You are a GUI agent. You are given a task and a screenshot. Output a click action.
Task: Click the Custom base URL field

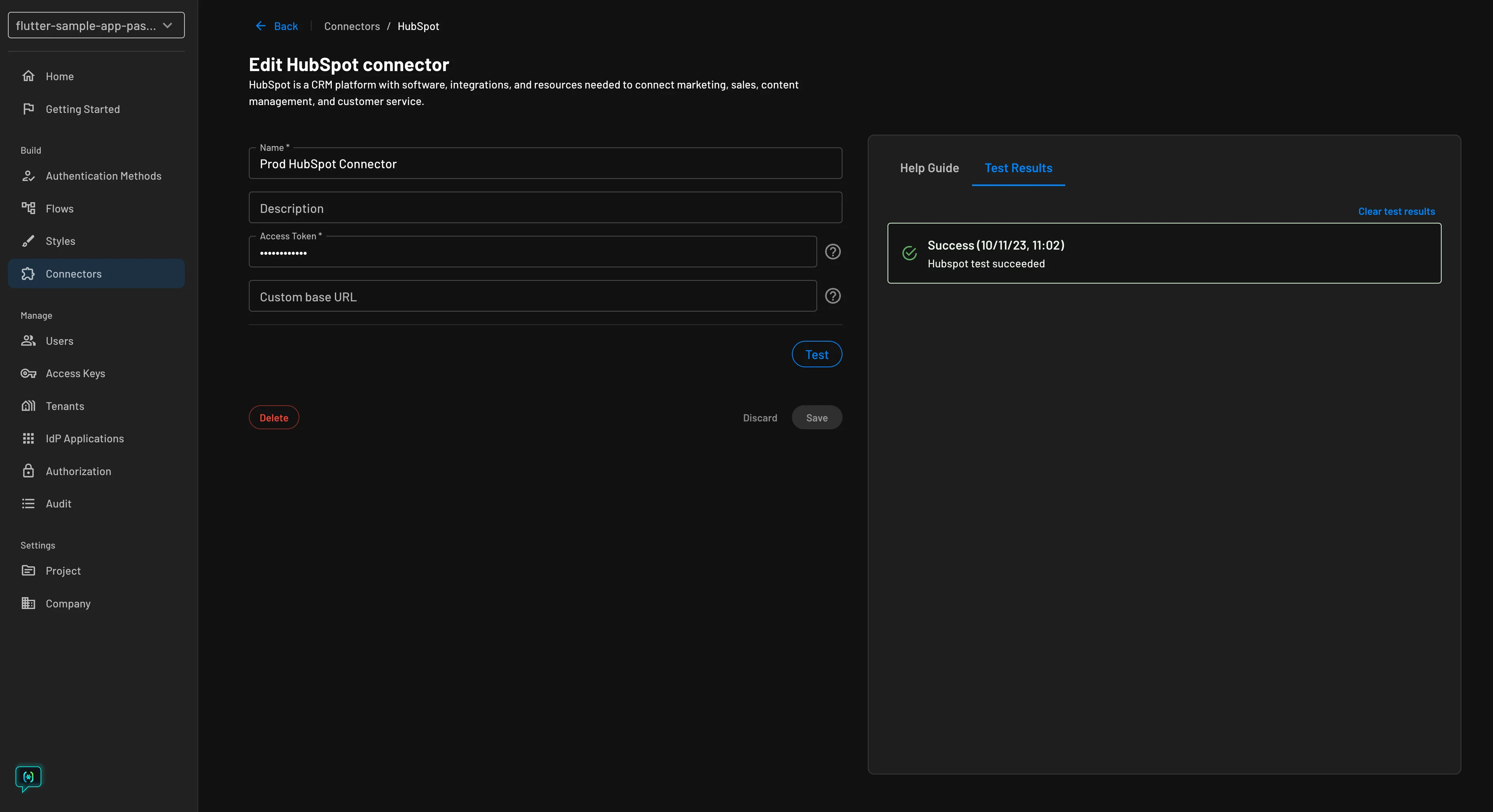533,296
